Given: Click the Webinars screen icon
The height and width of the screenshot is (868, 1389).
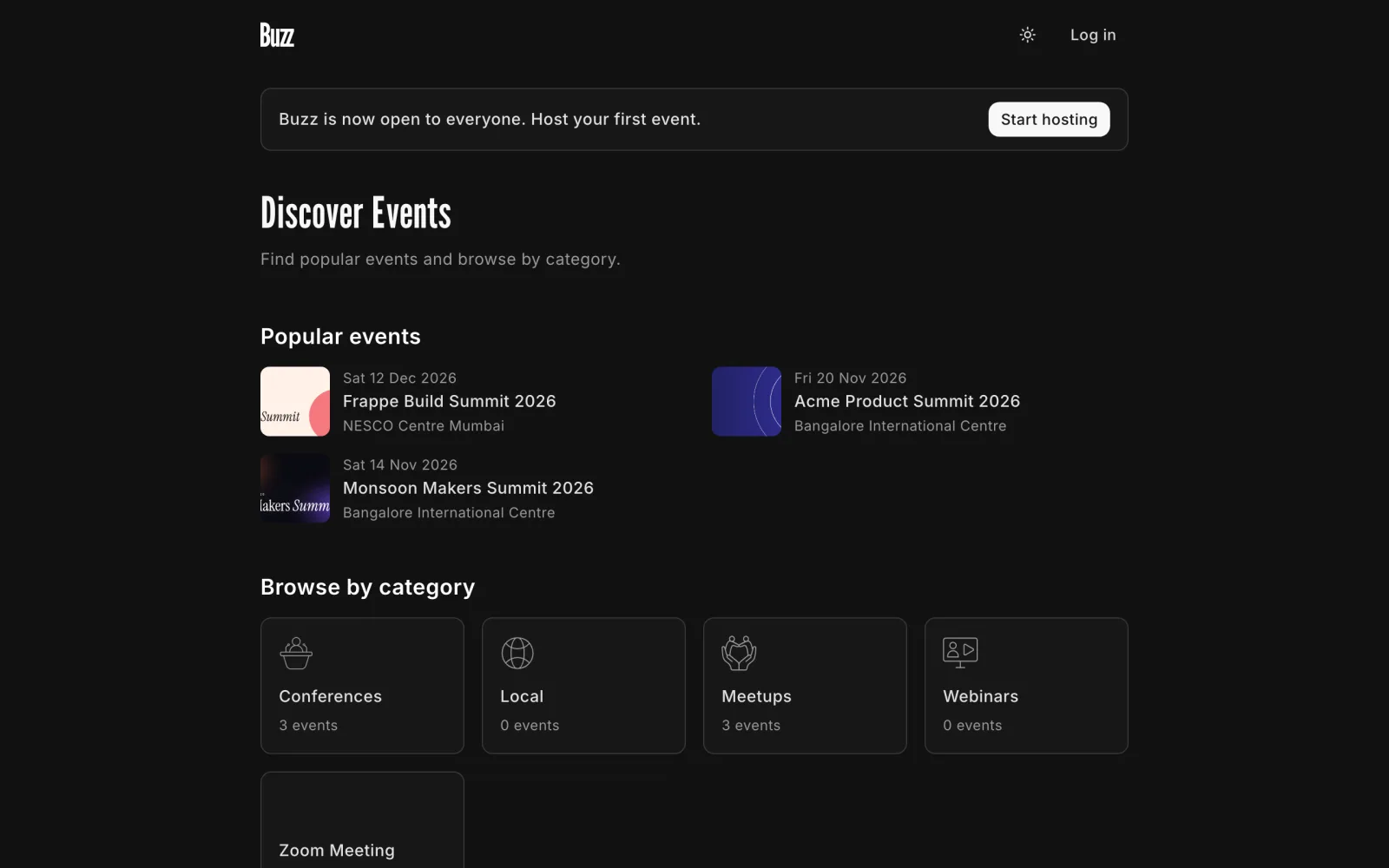Looking at the screenshot, I should click(x=960, y=653).
